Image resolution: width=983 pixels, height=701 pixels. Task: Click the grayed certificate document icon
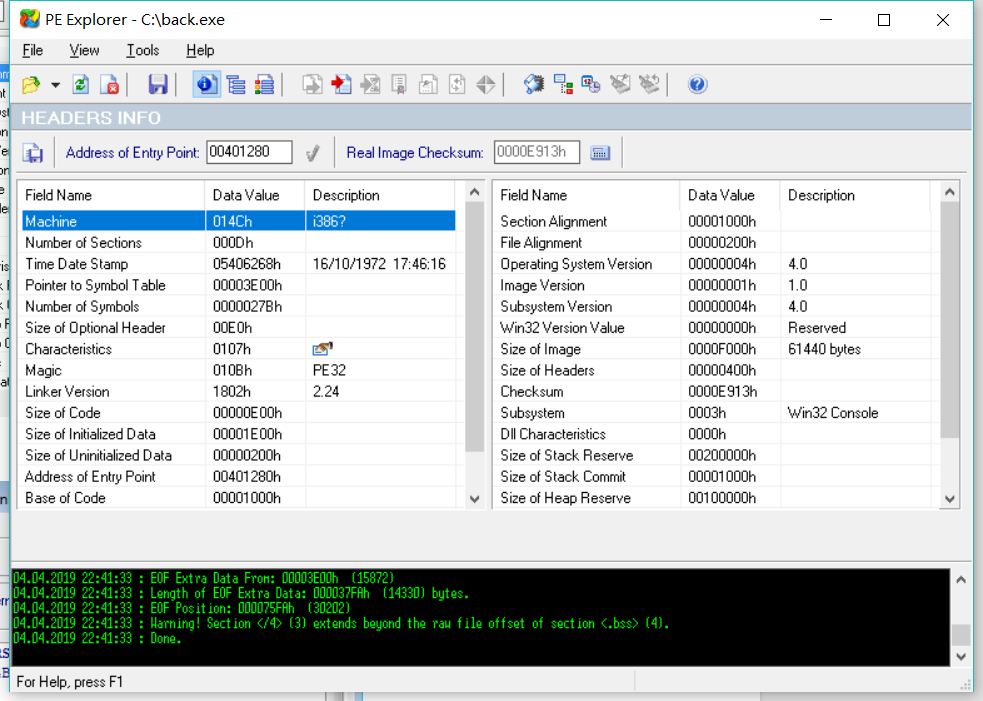click(399, 85)
